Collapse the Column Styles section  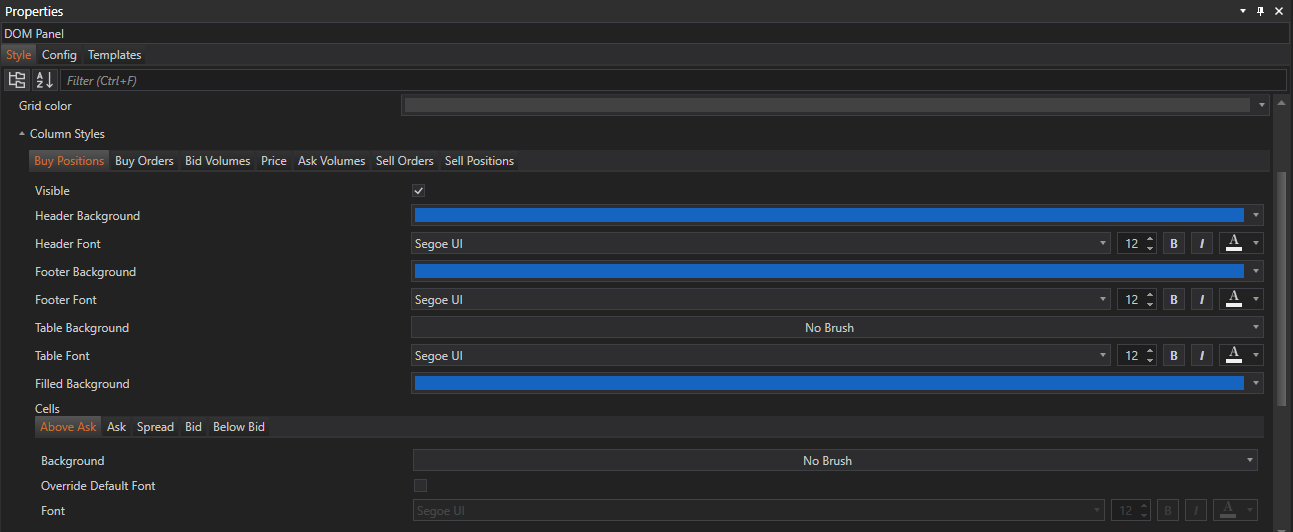click(22, 134)
